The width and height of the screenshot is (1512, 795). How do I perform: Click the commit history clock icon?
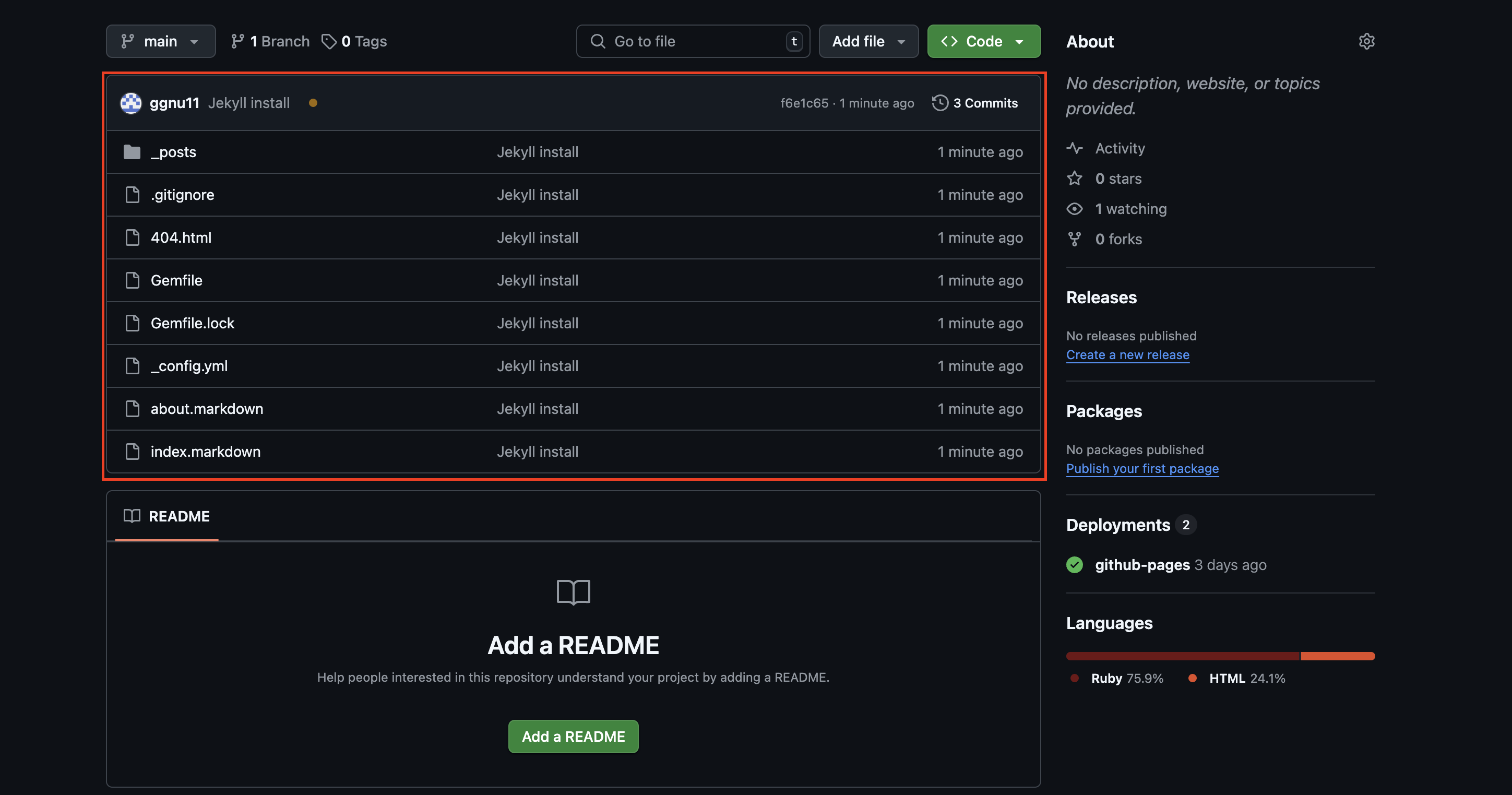(940, 103)
